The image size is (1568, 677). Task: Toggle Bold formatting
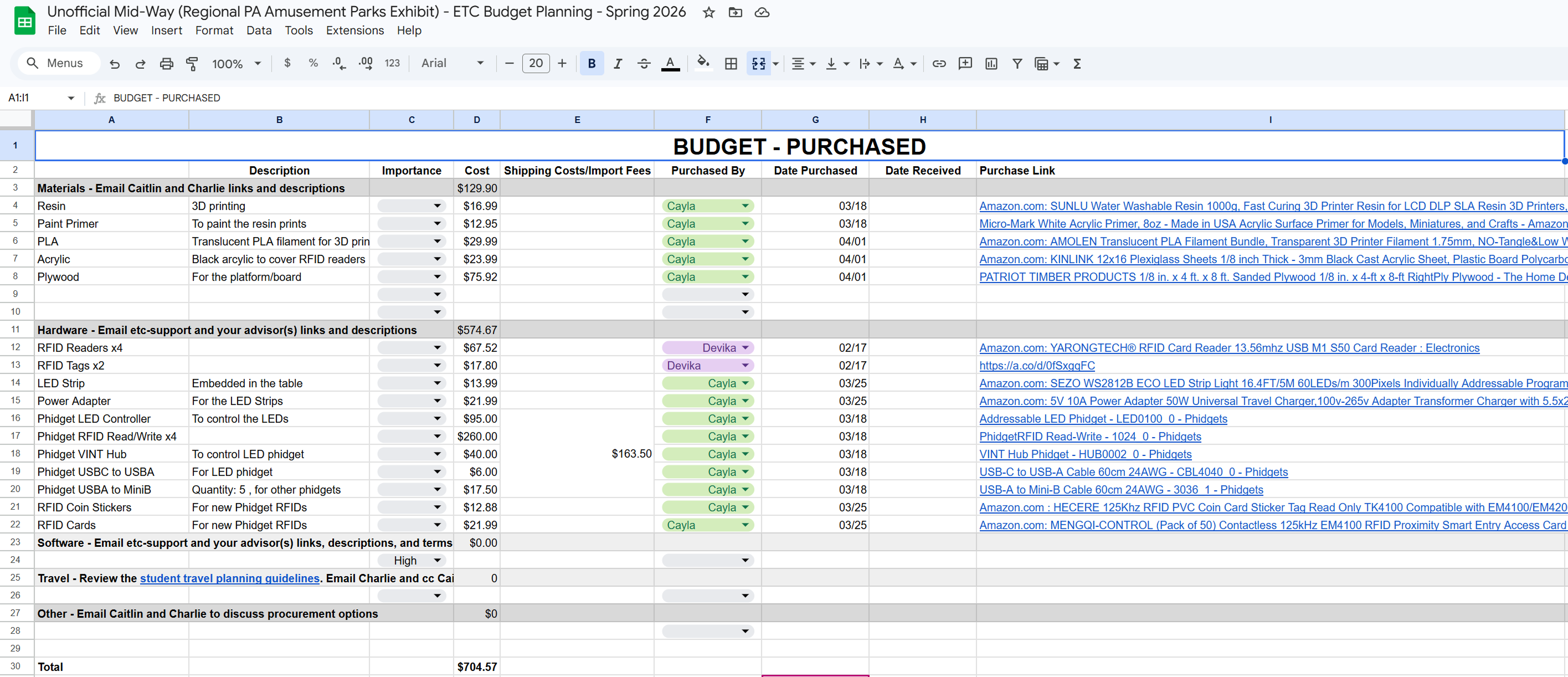591,63
